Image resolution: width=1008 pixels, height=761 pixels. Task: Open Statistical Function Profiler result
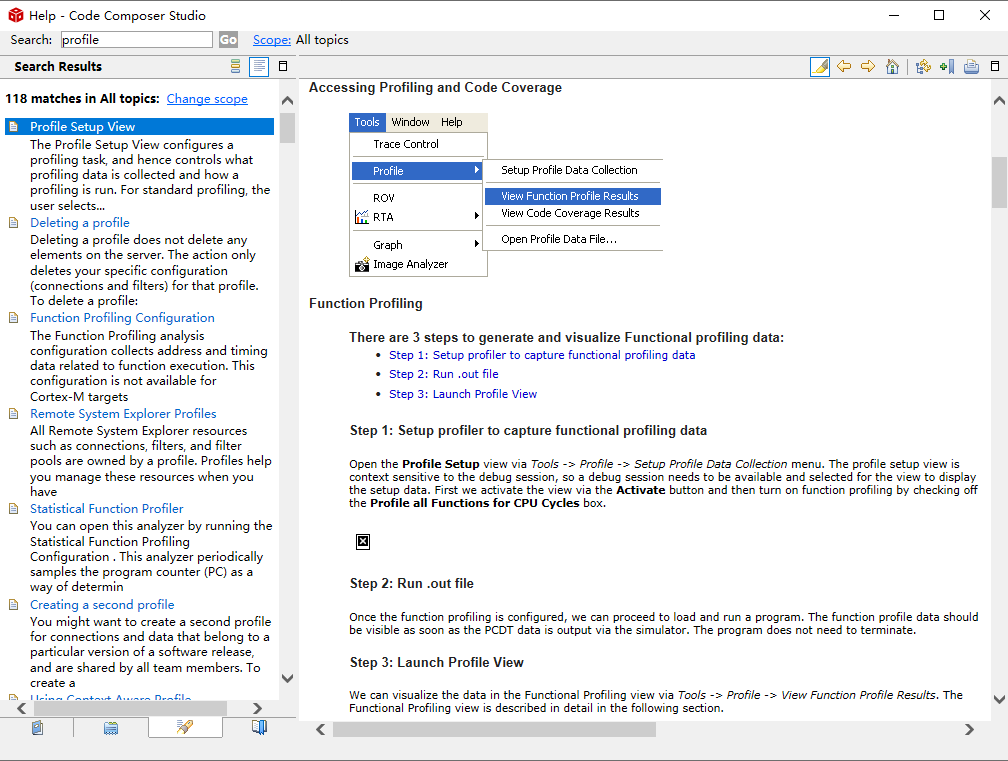coord(107,509)
